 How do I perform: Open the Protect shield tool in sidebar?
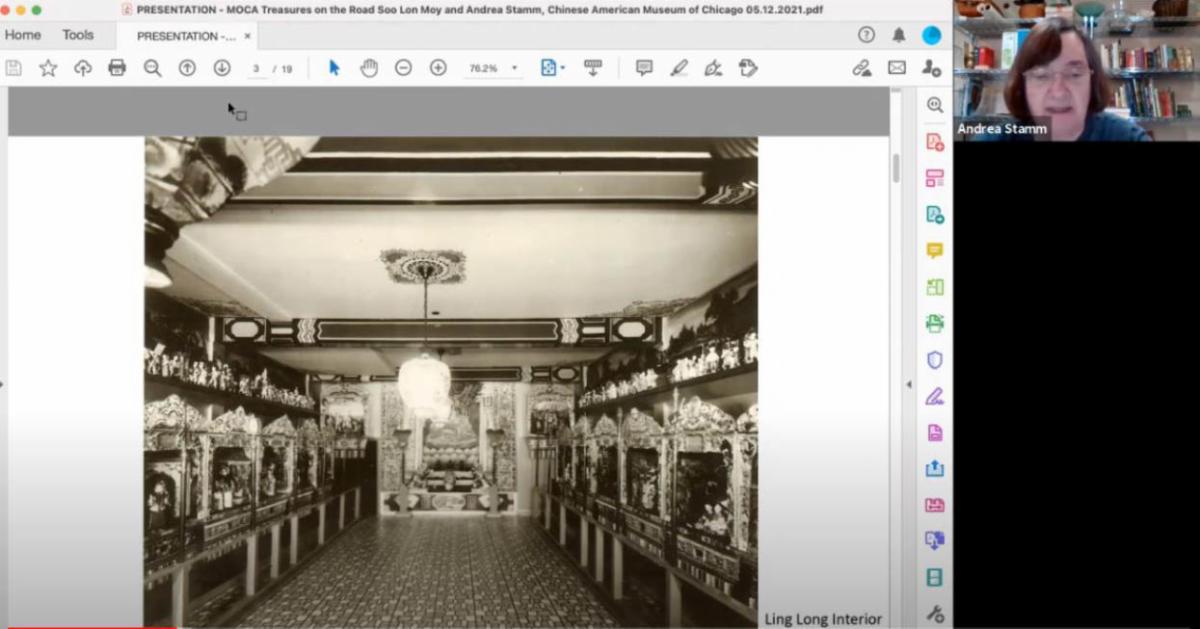tap(935, 360)
